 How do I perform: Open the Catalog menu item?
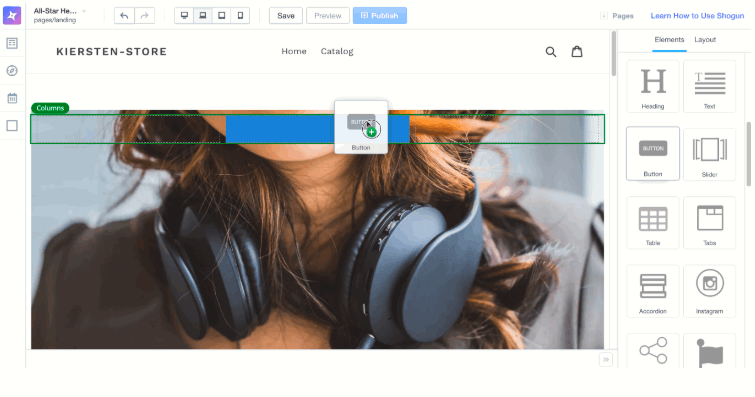(x=337, y=51)
